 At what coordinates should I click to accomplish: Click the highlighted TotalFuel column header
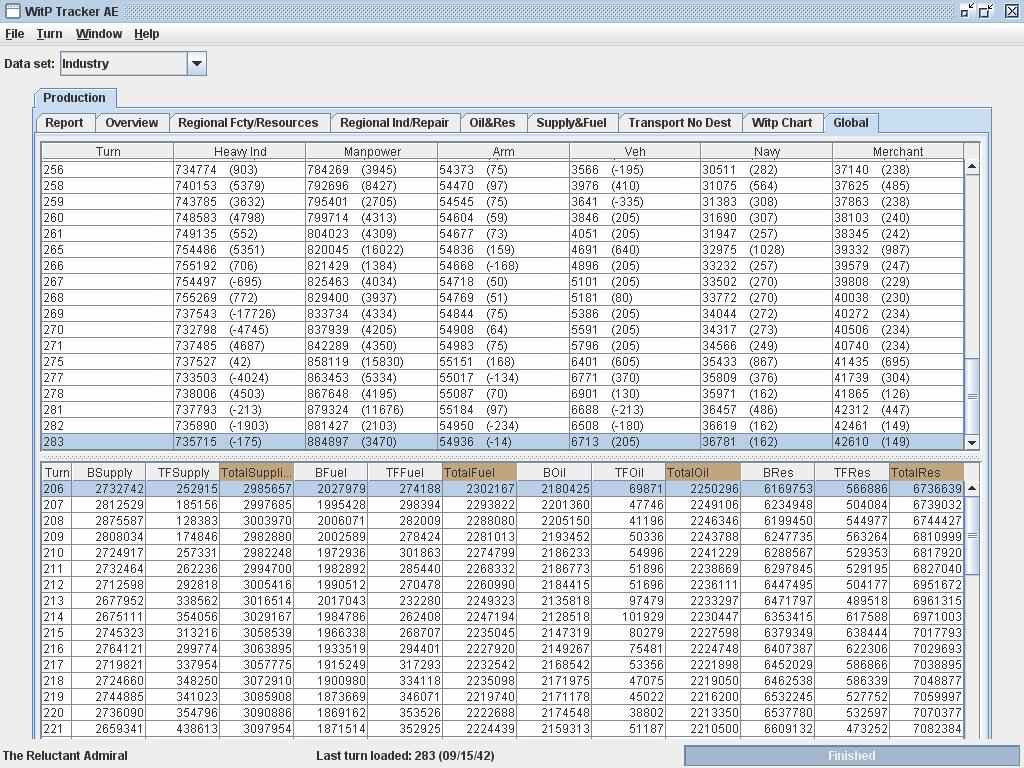(x=479, y=472)
